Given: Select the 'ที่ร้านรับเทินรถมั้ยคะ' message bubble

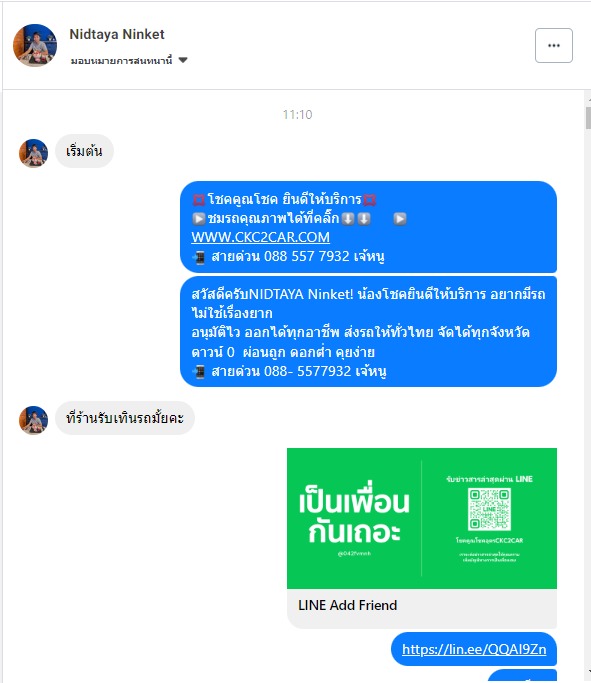Looking at the screenshot, I should coord(125,418).
